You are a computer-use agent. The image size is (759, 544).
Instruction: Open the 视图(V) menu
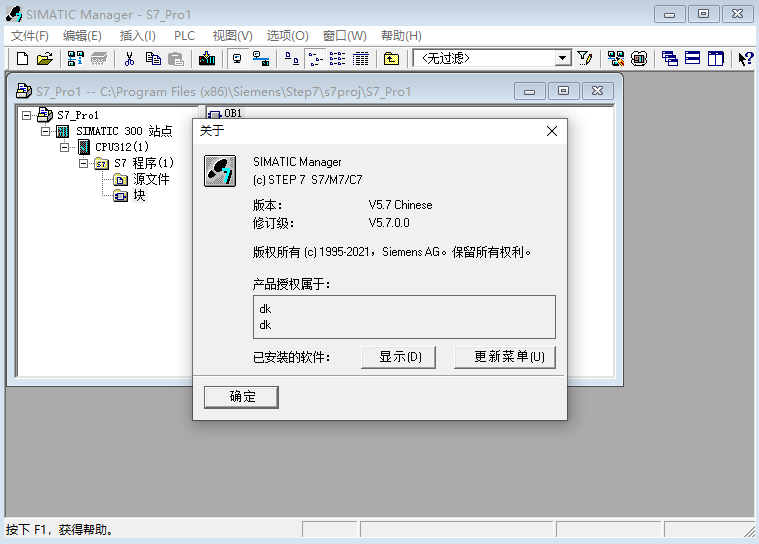point(233,36)
